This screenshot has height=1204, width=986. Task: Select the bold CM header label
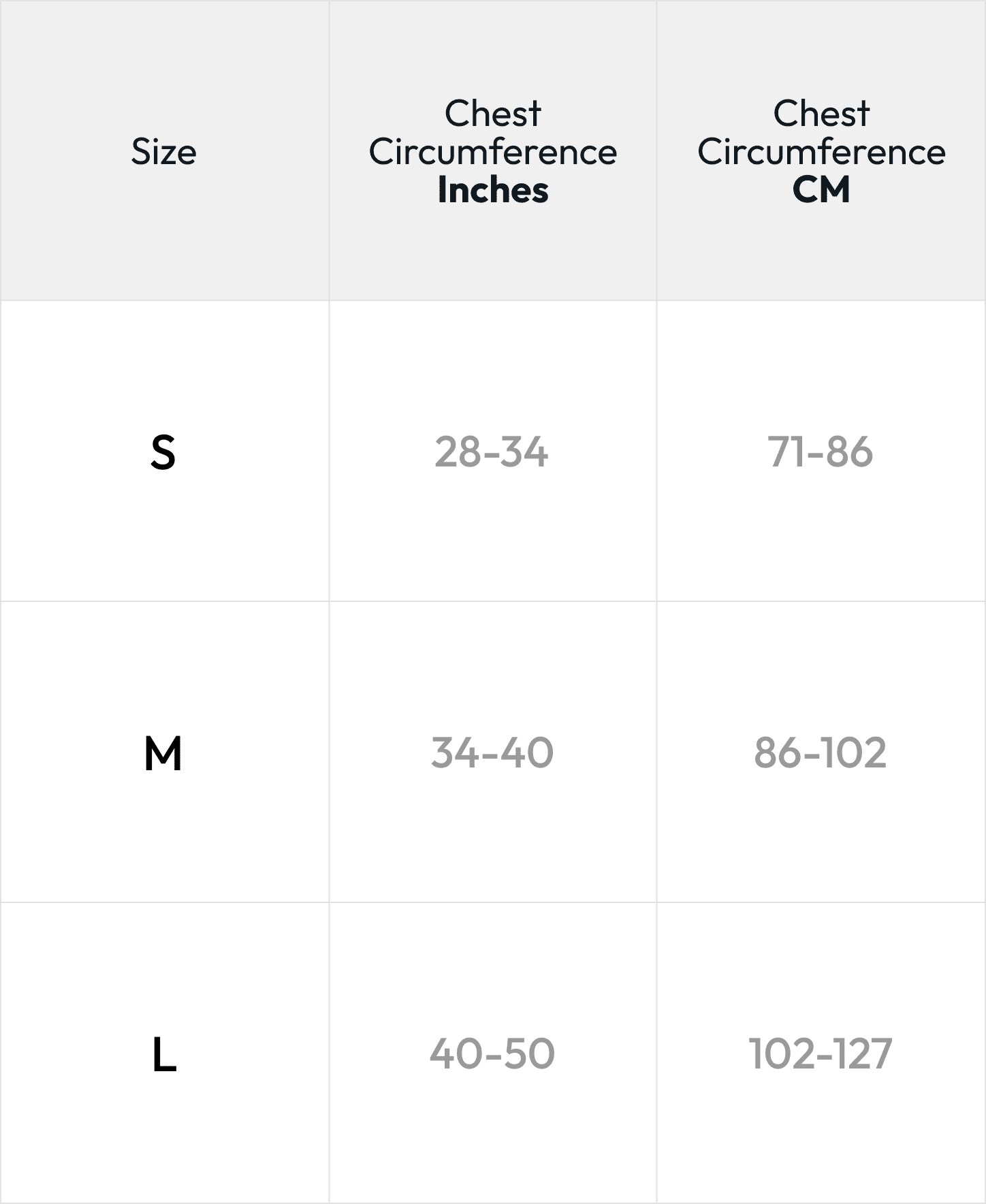click(x=821, y=190)
